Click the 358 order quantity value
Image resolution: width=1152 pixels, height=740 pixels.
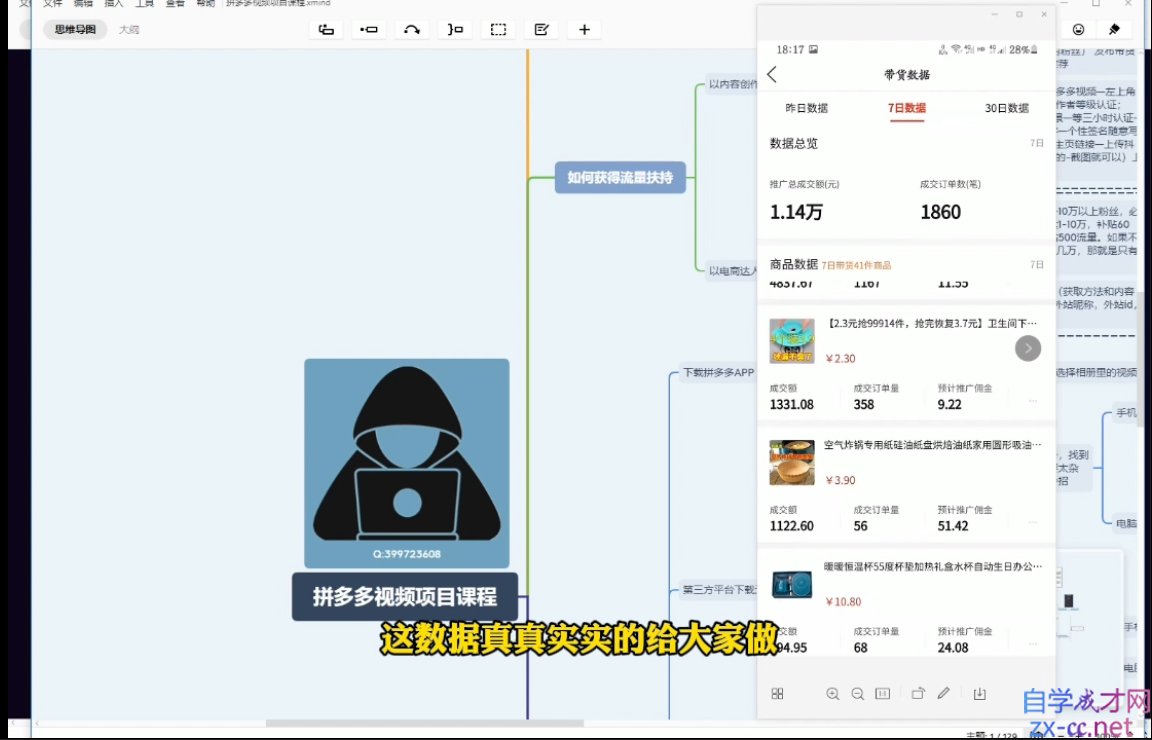pyautogui.click(x=864, y=404)
